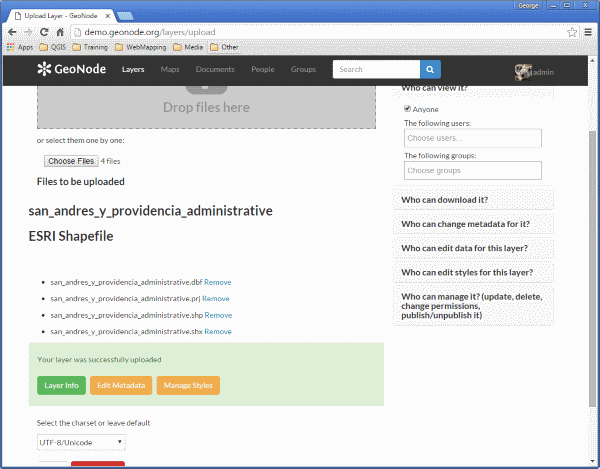The image size is (600, 469).
Task: Open the UTF-8/Unicode charset dropdown
Action: click(x=81, y=442)
